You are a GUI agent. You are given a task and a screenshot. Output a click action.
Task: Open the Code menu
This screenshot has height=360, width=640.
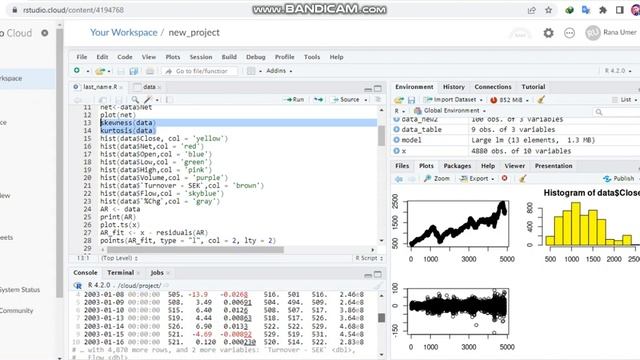(124, 57)
